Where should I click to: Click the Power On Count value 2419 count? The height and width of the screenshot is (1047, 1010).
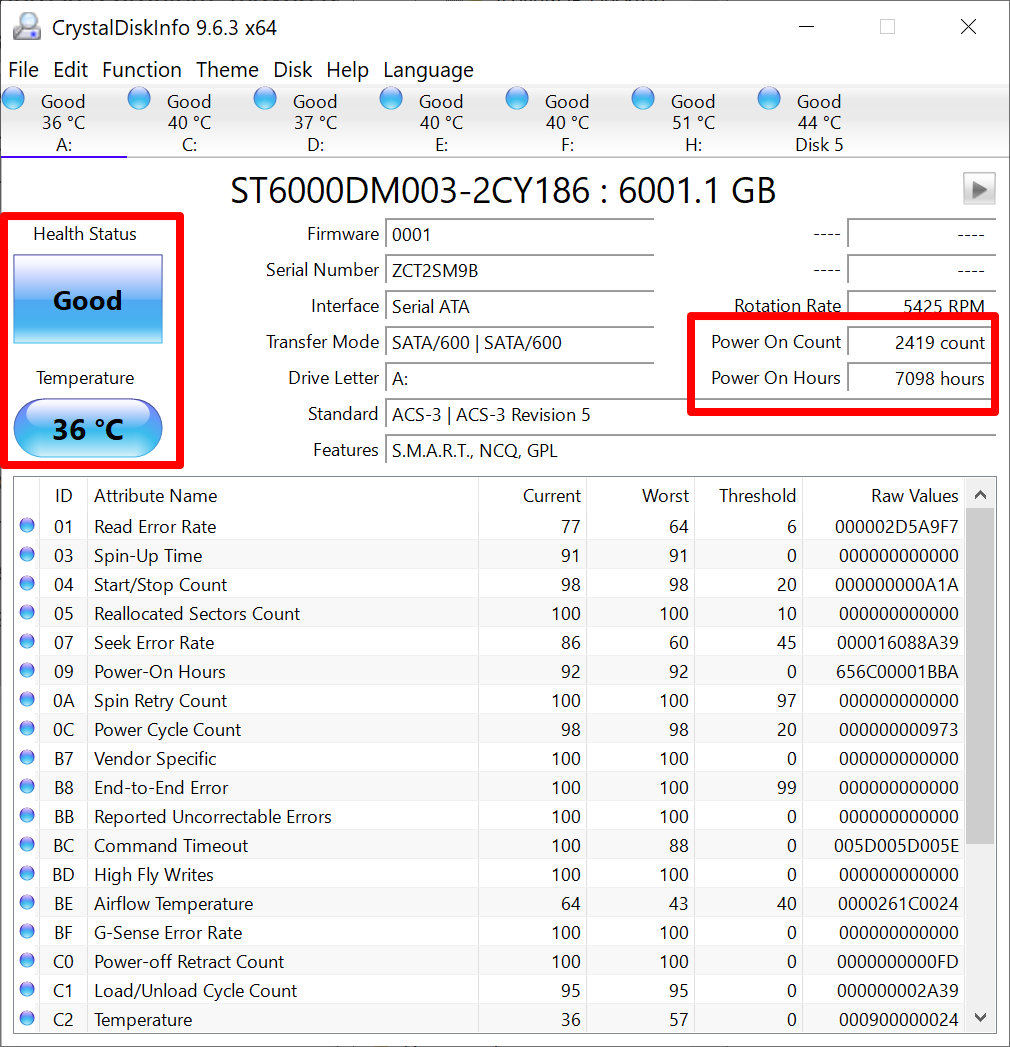(x=921, y=343)
